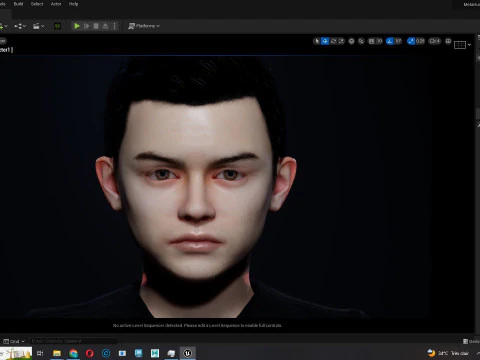This screenshot has width=480, height=360.
Task: Open the grid snap size value 10
Action: 379,41
